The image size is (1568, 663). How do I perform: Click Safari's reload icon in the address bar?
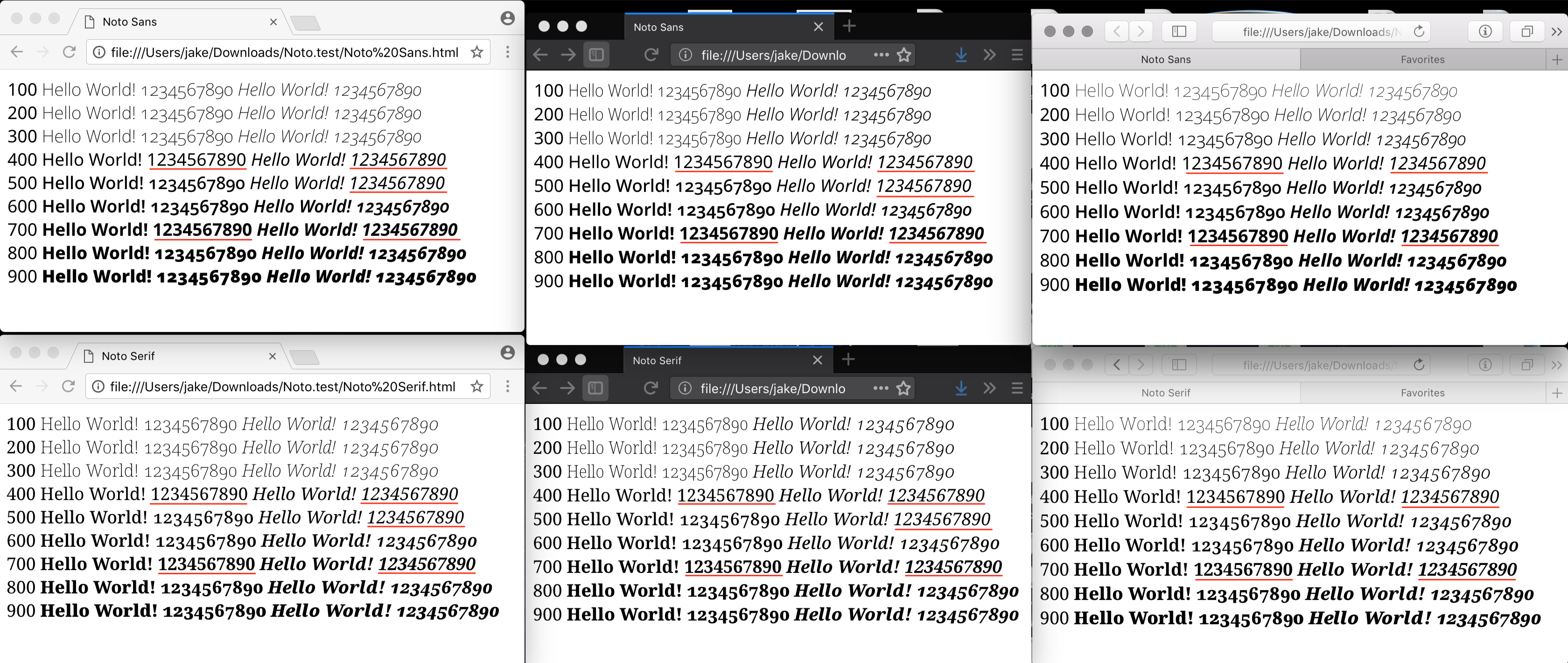1418,31
